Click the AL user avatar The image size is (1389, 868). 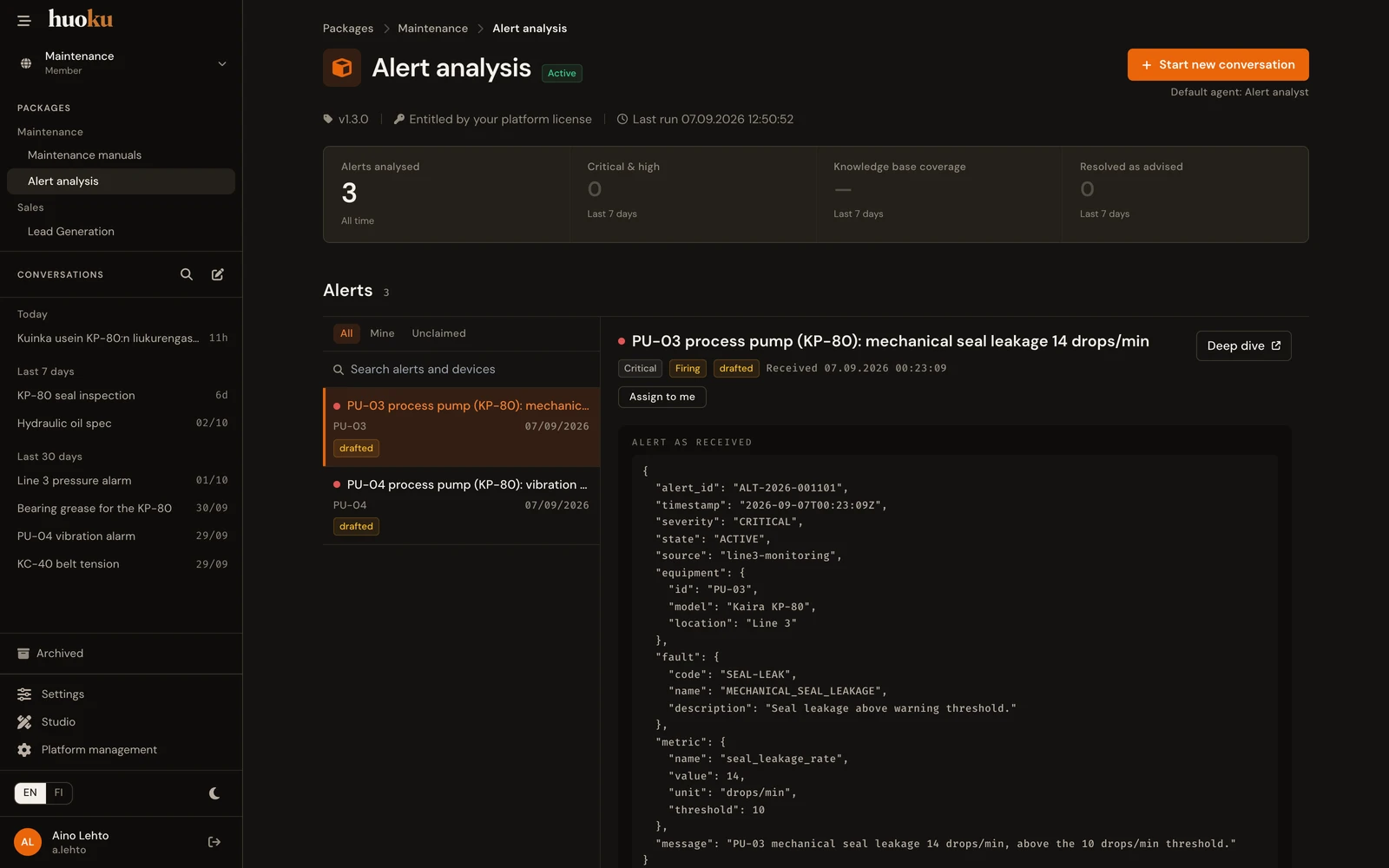28,842
